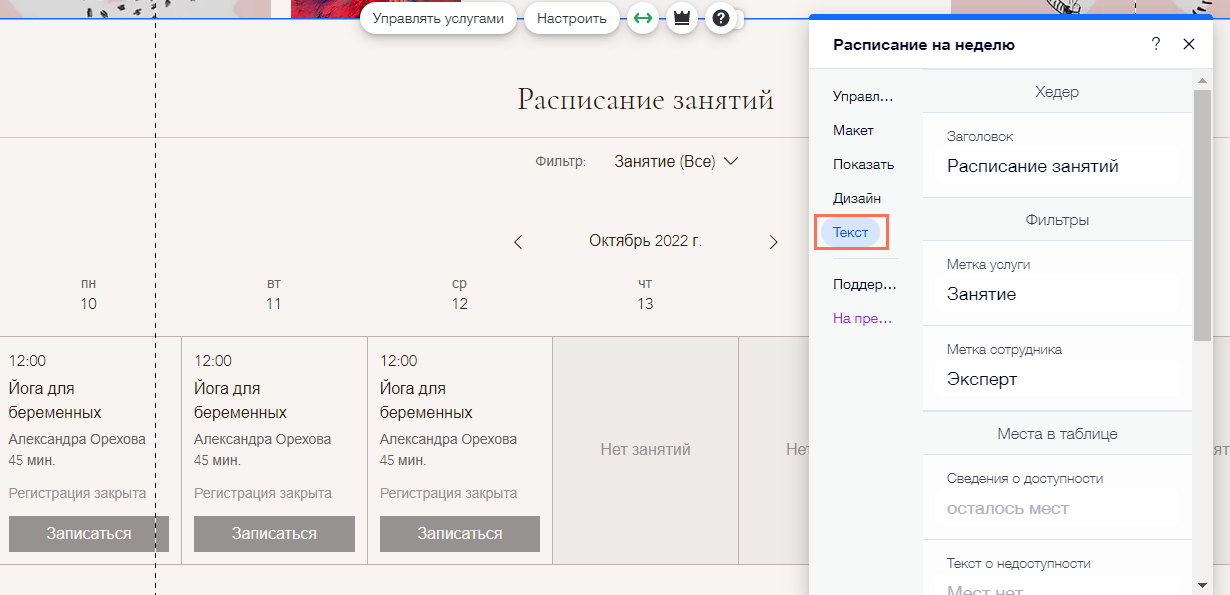Click Записаться button for Tuesday 11 class

coord(274,534)
